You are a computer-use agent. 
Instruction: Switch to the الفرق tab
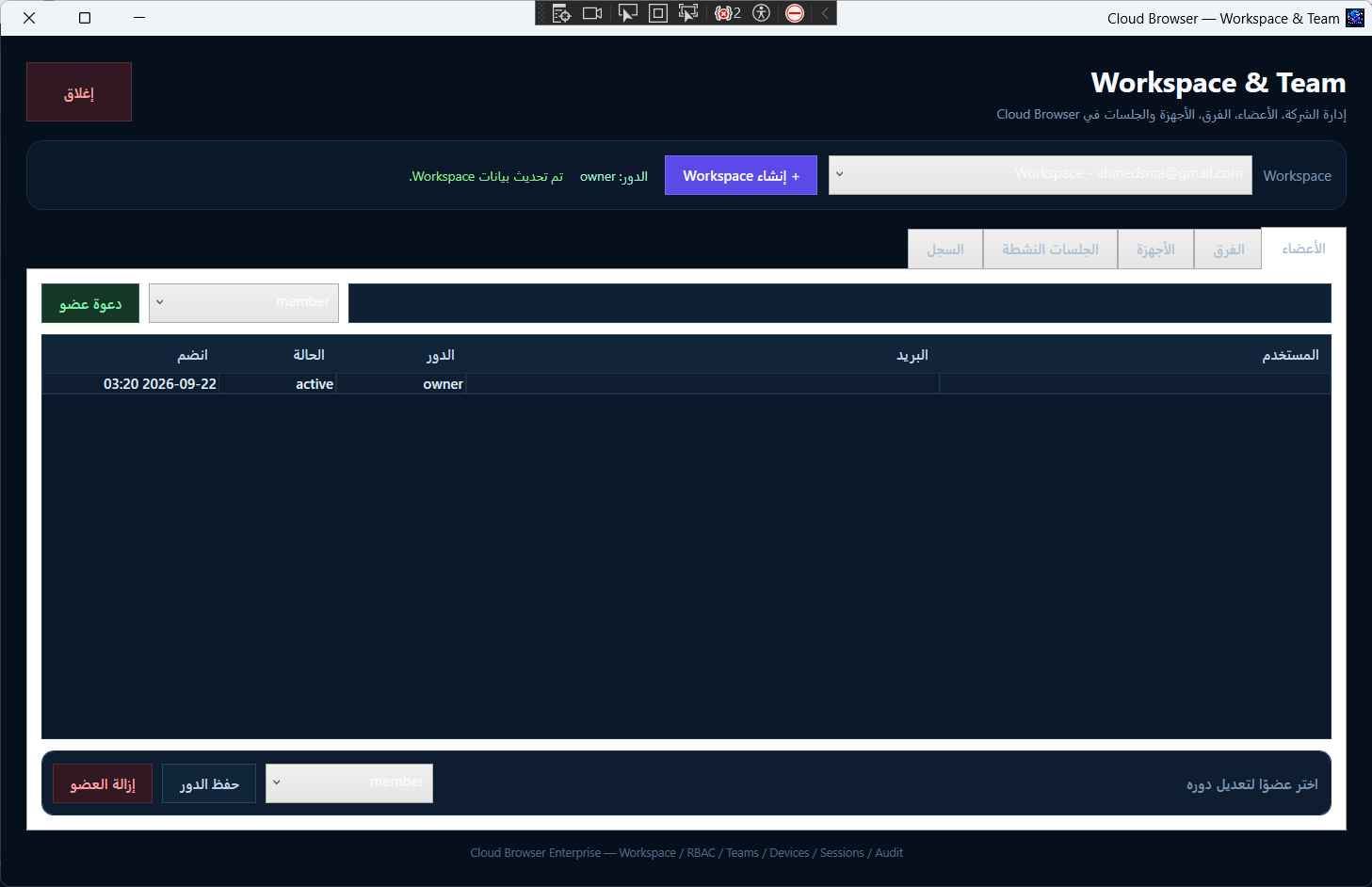coord(1228,250)
